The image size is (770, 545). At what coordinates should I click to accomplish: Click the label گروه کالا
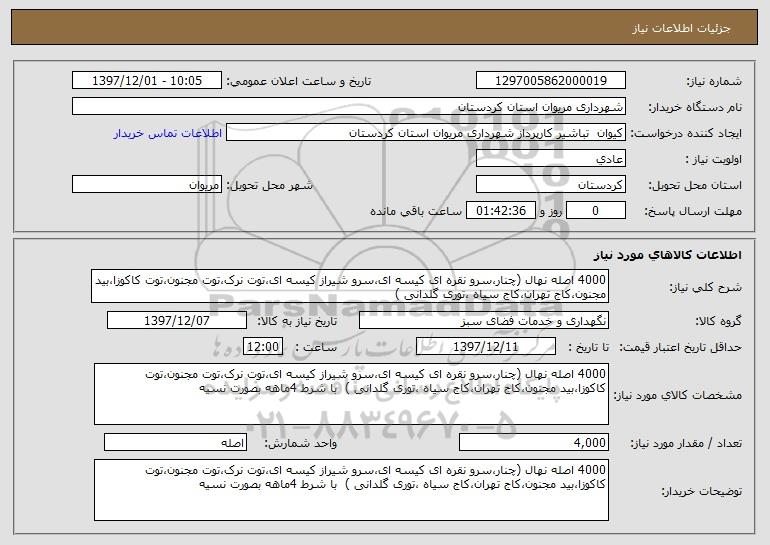(719, 321)
